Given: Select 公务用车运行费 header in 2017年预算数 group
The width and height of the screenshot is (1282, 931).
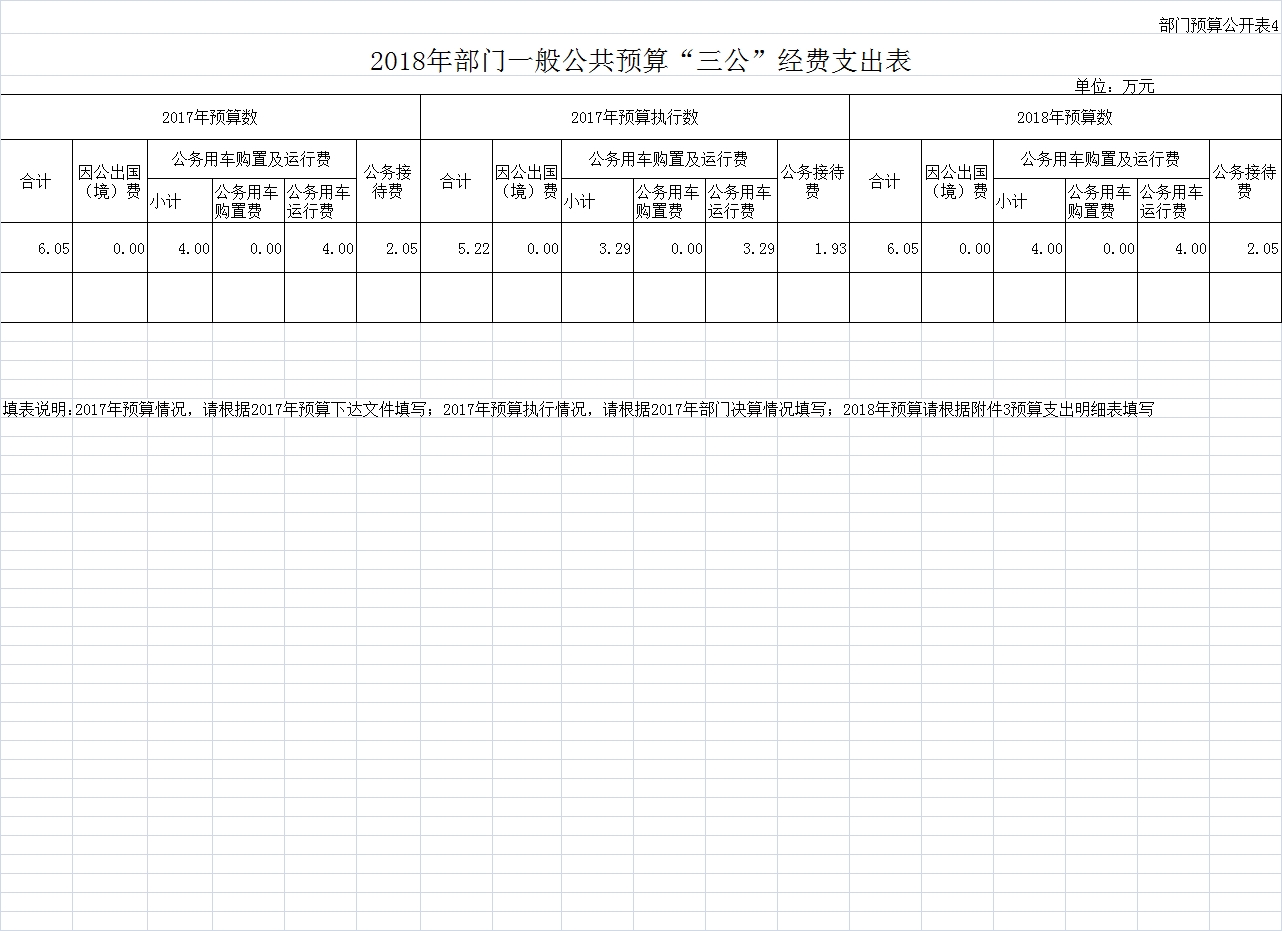Looking at the screenshot, I should click(320, 201).
